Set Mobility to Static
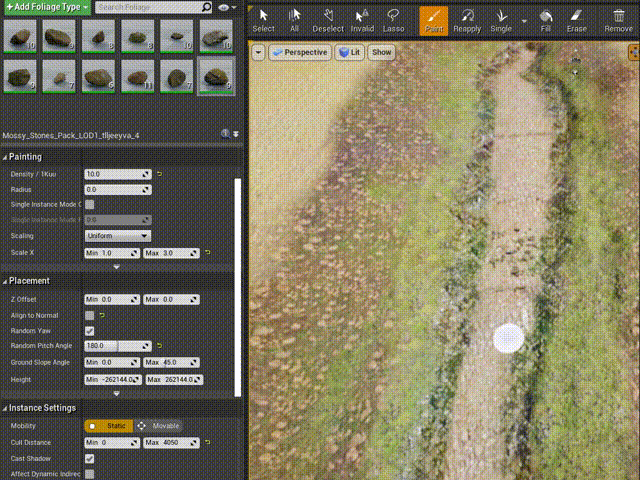The image size is (640, 480). [109, 426]
